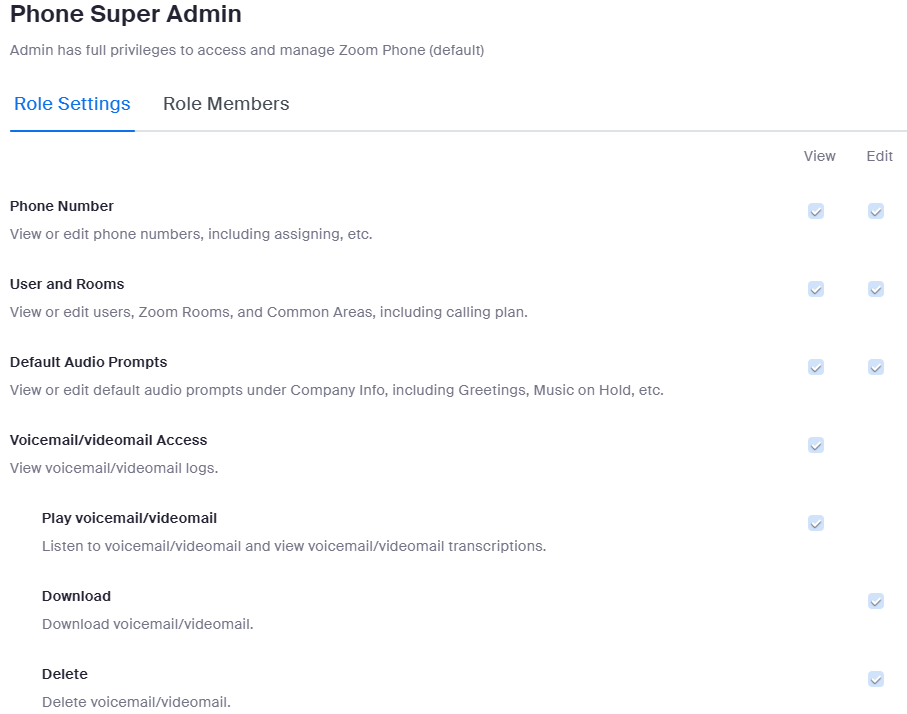Toggle the Download voicemail checkbox
This screenshot has height=714, width=907.
[876, 601]
